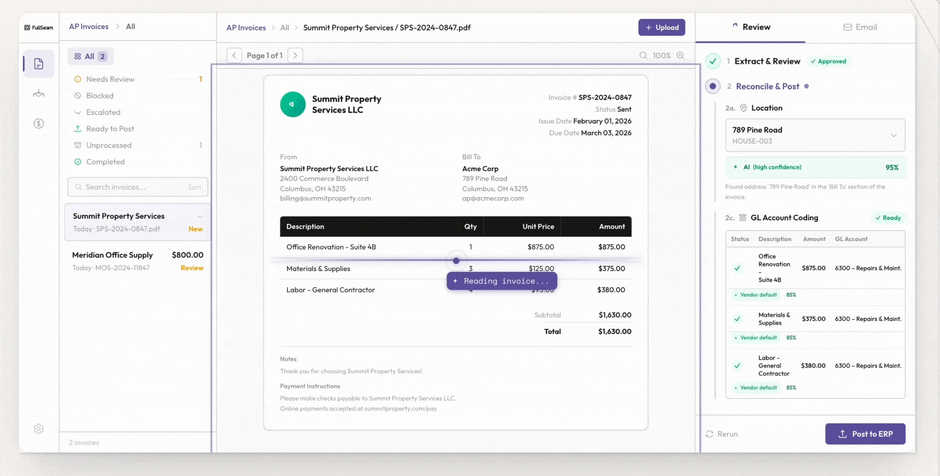The height and width of the screenshot is (476, 940).
Task: Click AP Invoices breadcrumb in left panel
Action: (89, 26)
